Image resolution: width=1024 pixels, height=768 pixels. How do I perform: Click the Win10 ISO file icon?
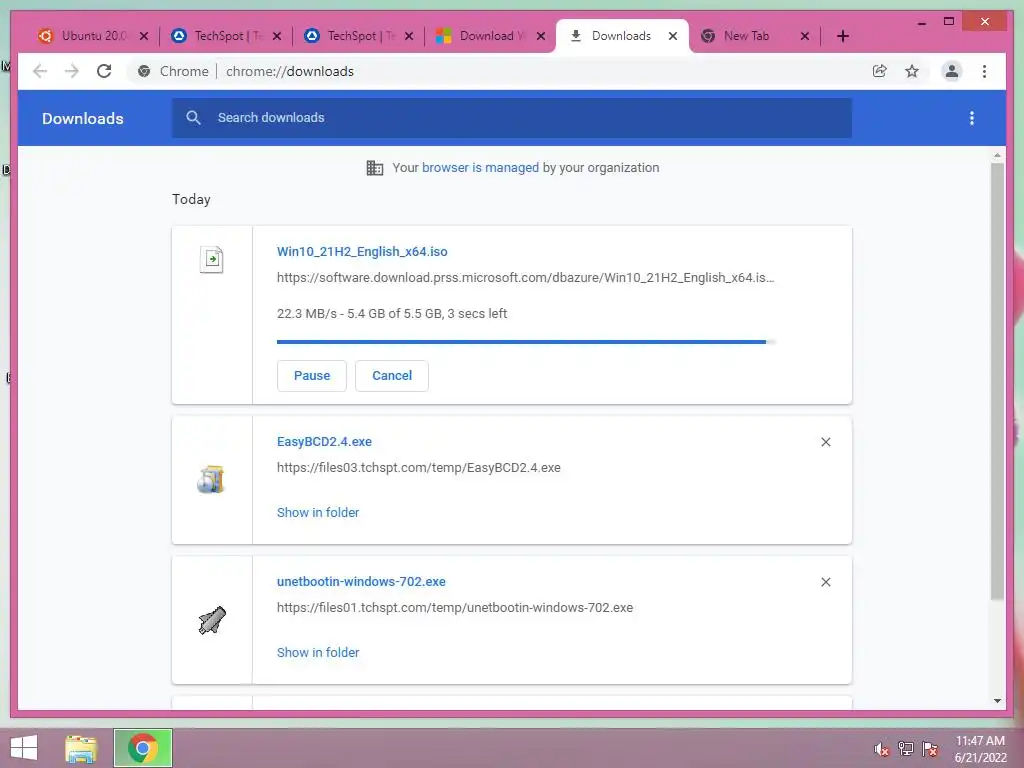pos(212,259)
